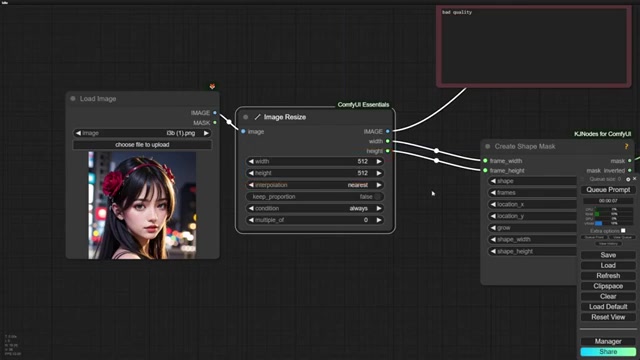640x360 pixels.
Task: Click the Clear button
Action: 608,296
